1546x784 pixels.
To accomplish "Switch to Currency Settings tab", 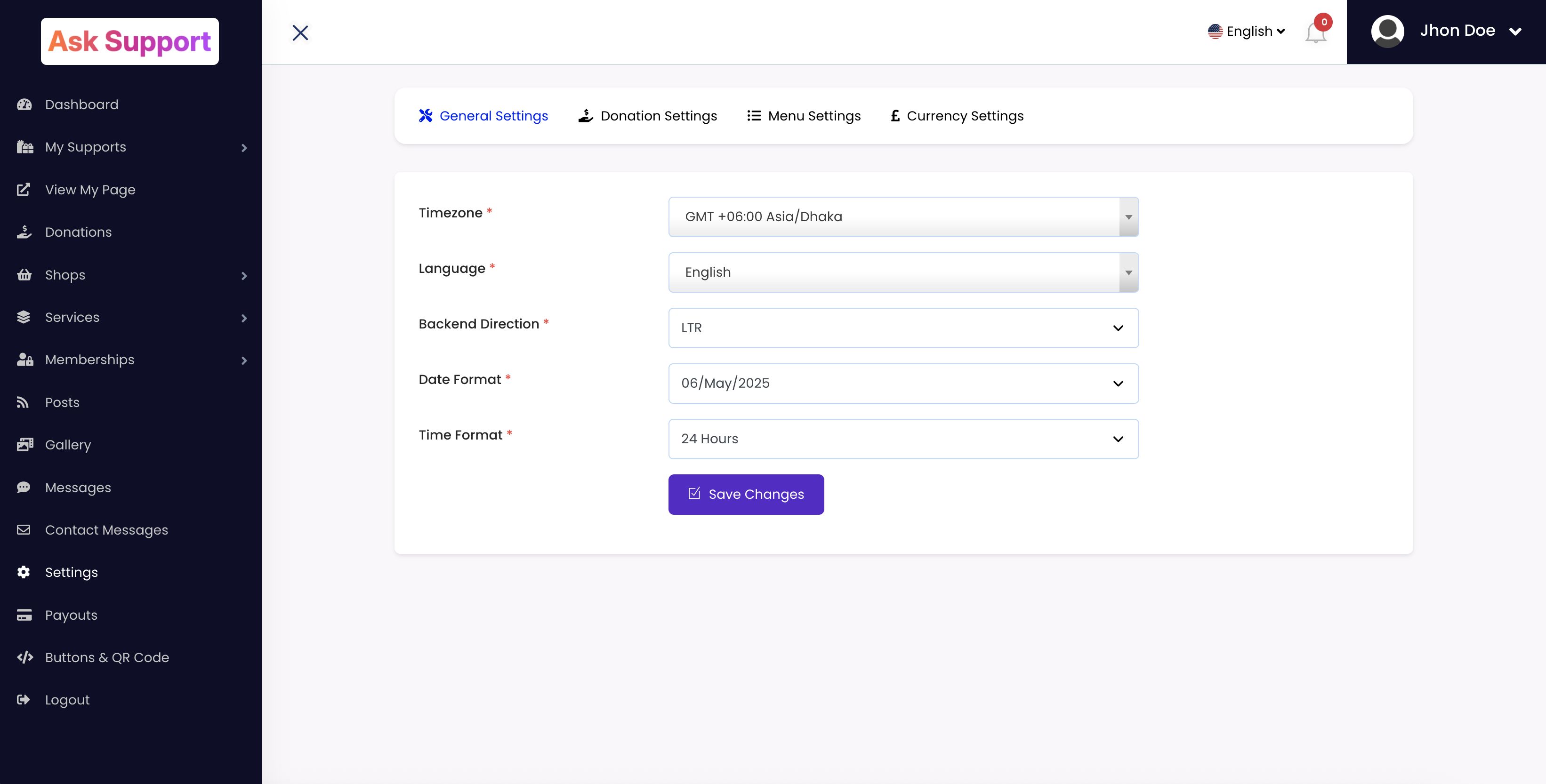I will pyautogui.click(x=957, y=116).
